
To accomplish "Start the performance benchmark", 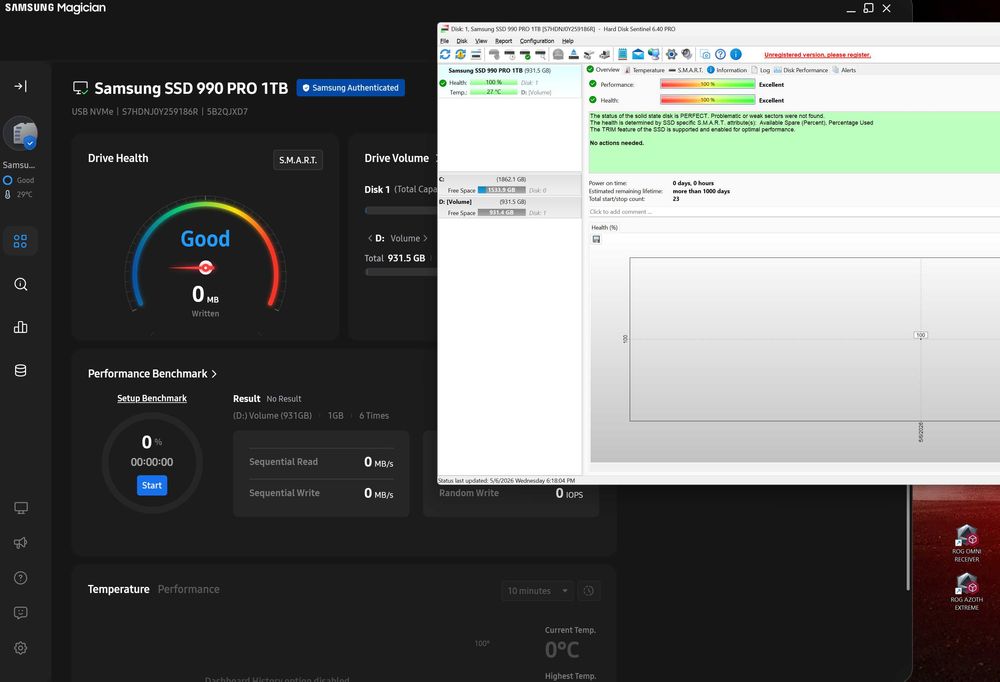I will coord(152,486).
